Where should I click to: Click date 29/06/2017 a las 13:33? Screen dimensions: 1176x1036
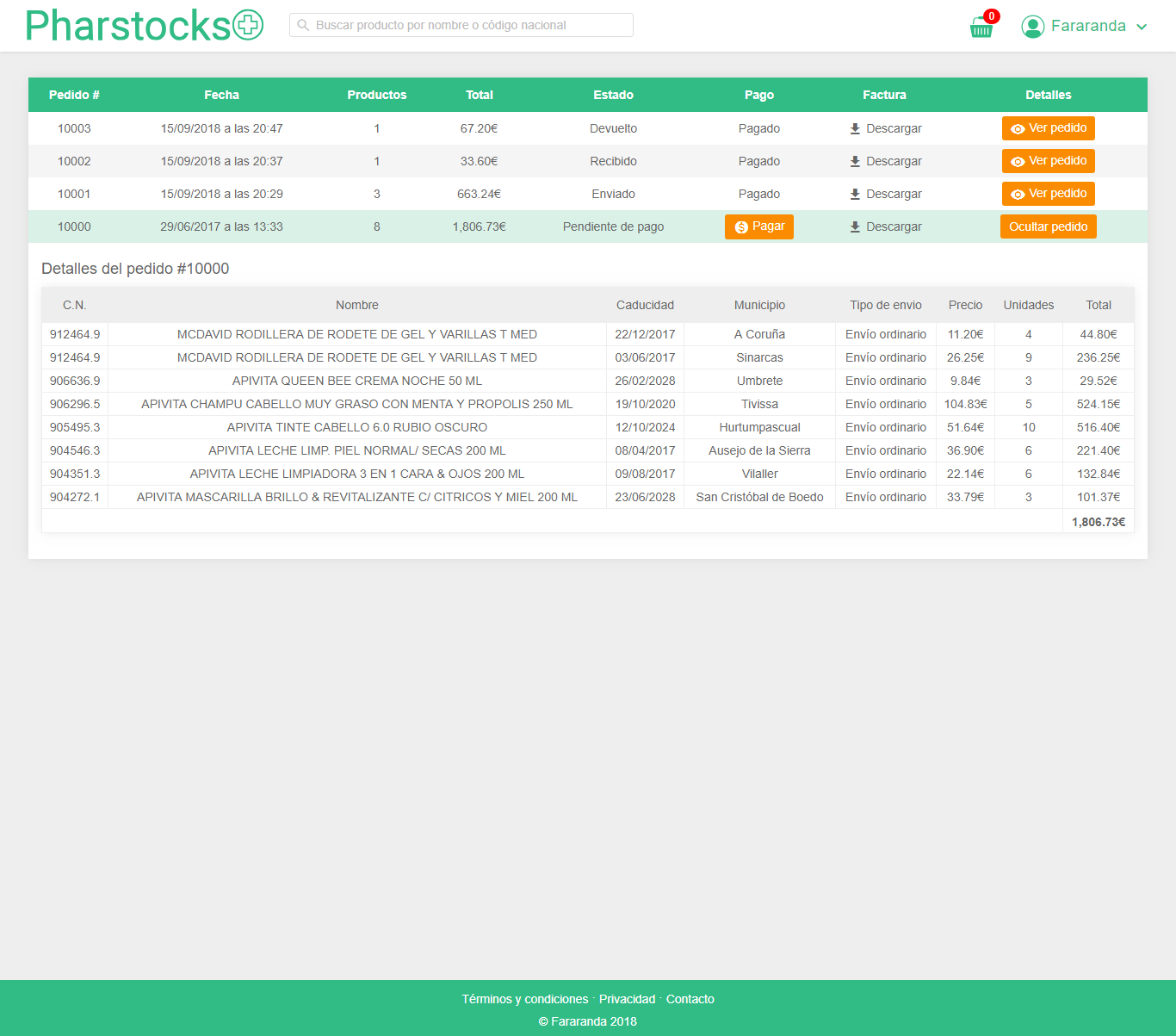click(222, 226)
